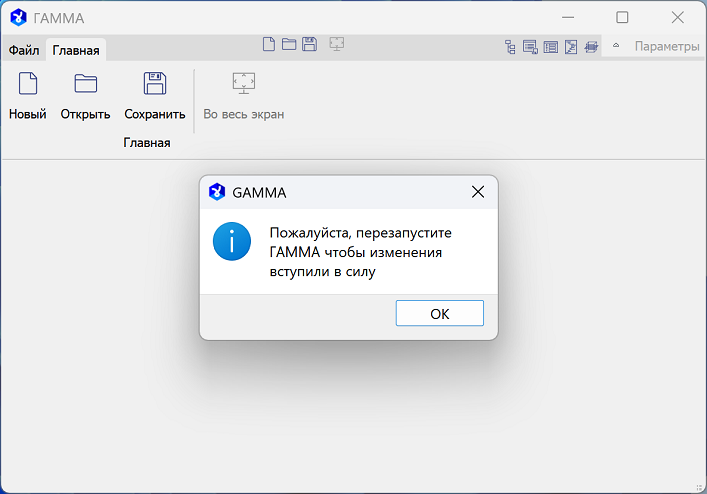Viewport: 707px width, 494px height.
Task: Open the Файл menu tab
Action: pyautogui.click(x=24, y=49)
